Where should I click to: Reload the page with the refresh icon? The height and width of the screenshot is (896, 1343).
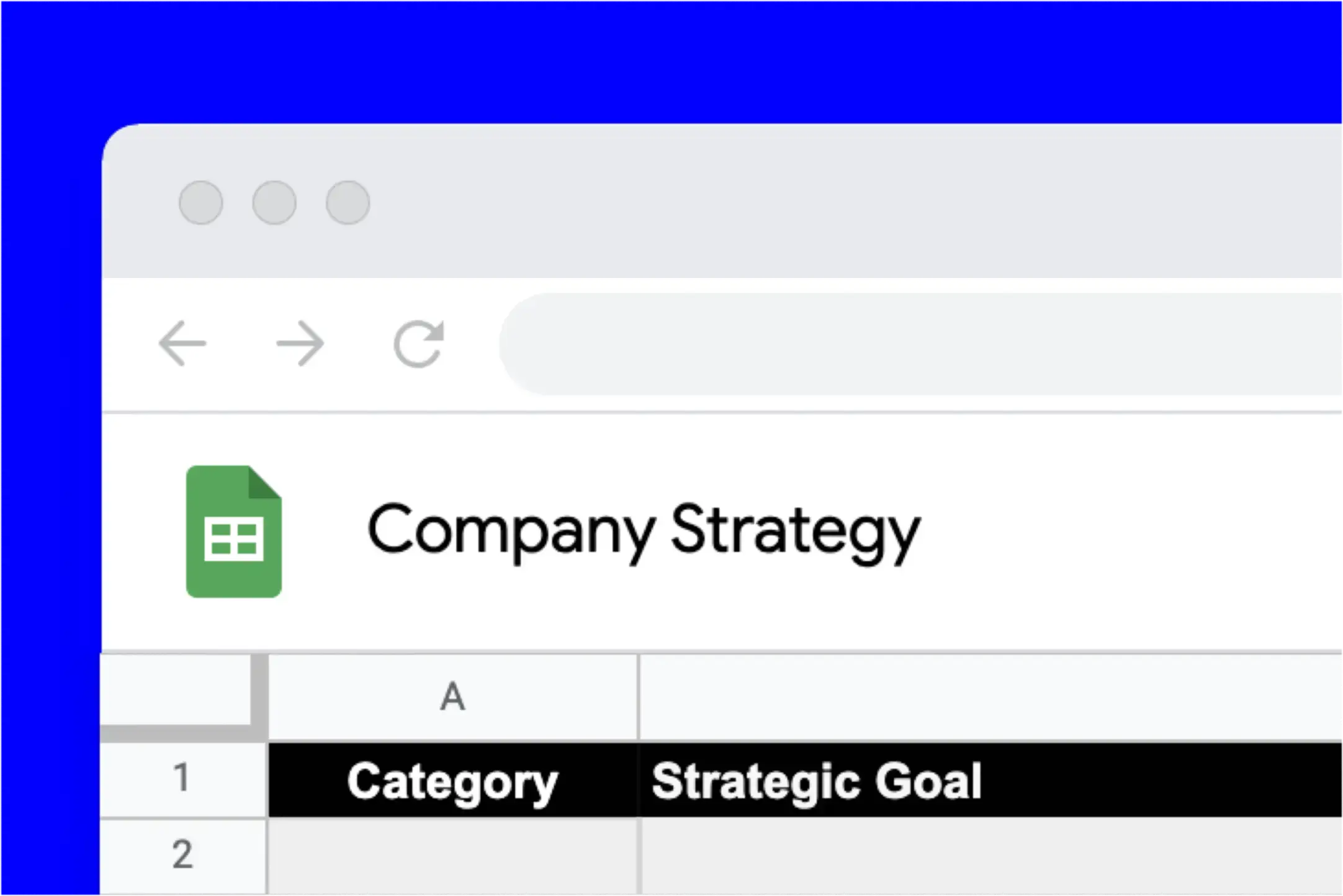[x=419, y=343]
